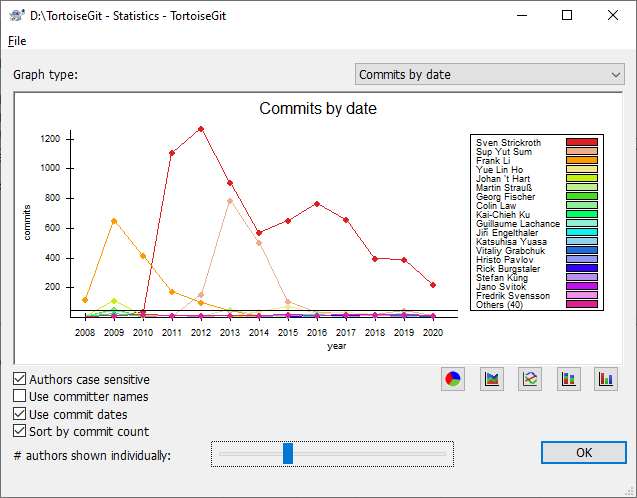Click 'Stefan Küng' legend label
The image size is (637, 498).
point(502,278)
